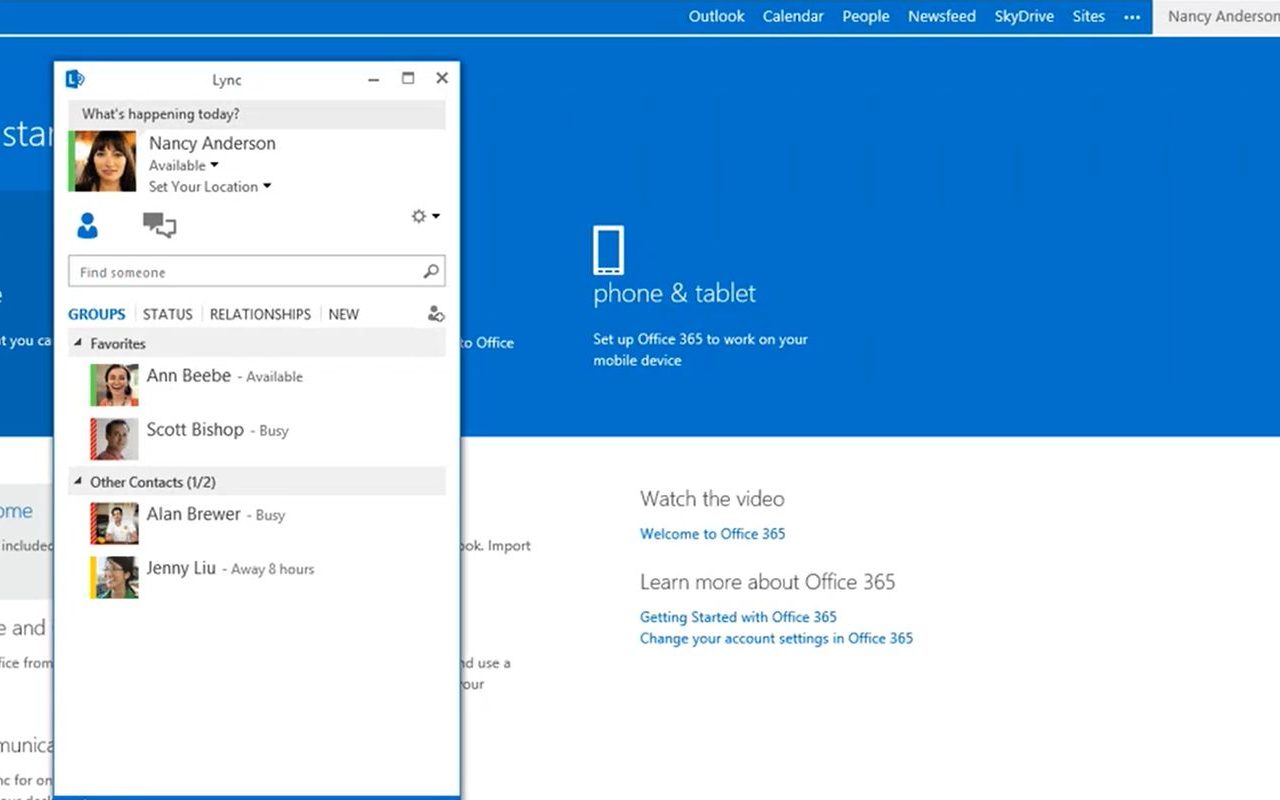Image resolution: width=1280 pixels, height=800 pixels.
Task: Collapse the Favorites group
Action: coord(79,343)
